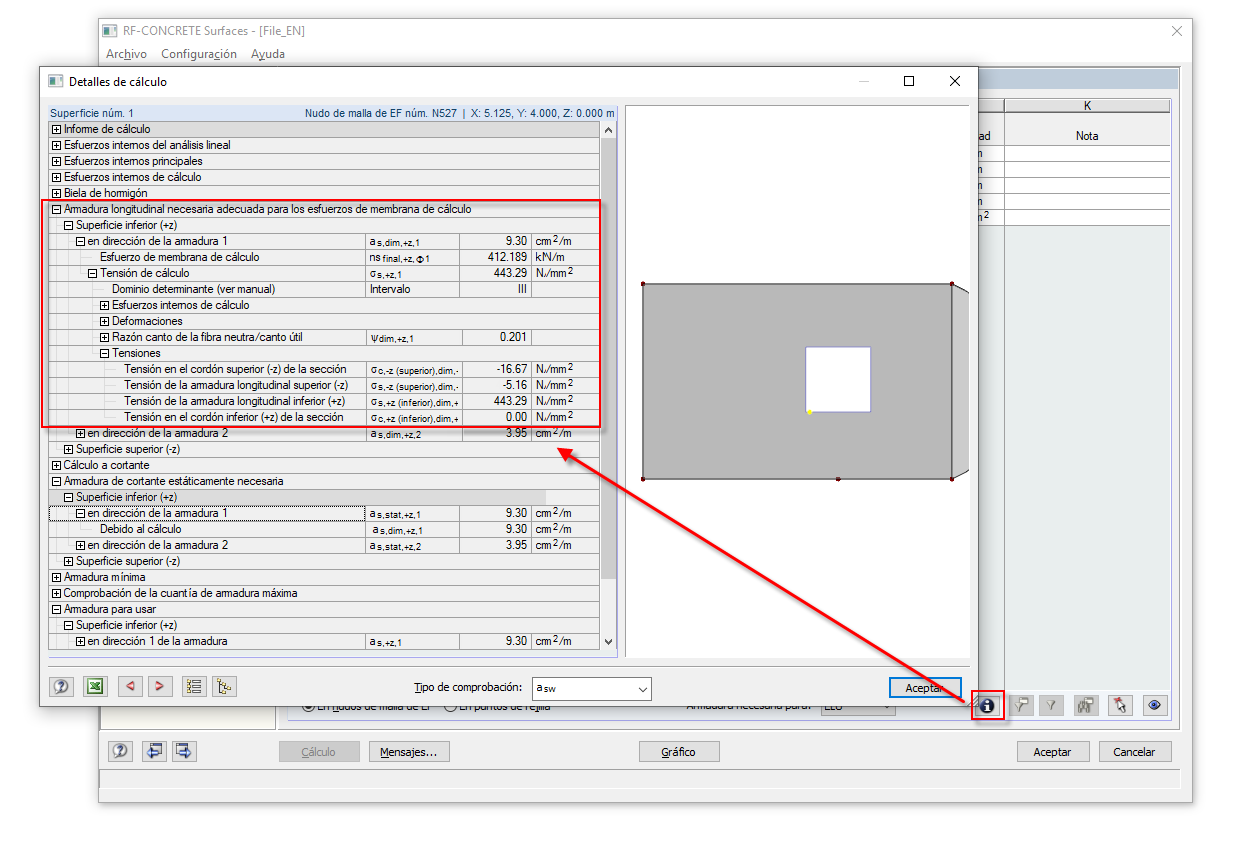
Task: Expand 'Comprobación de la cuantía de armadura máxima'
Action: 56,593
